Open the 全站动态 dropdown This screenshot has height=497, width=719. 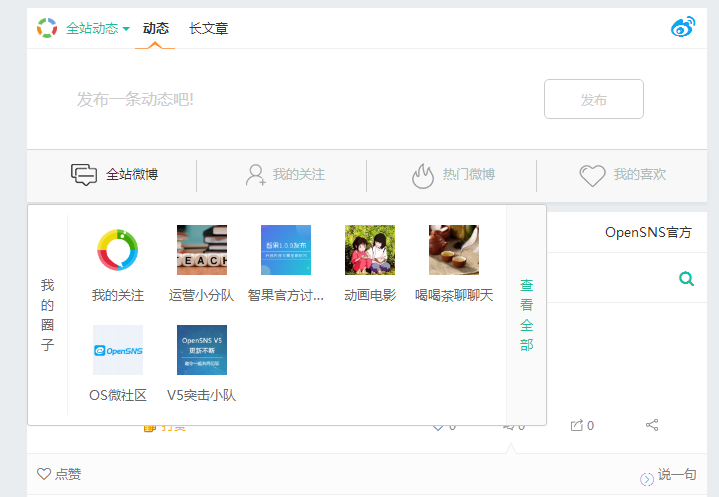coord(98,28)
